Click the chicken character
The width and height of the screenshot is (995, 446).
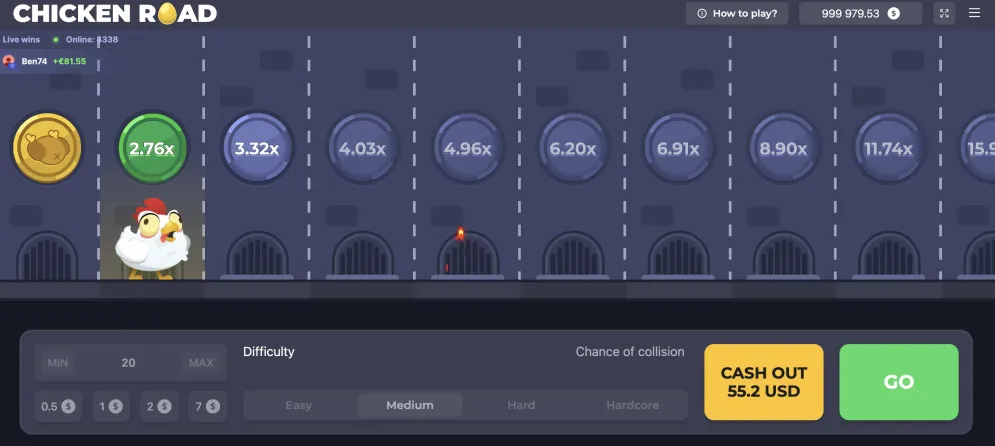[151, 239]
